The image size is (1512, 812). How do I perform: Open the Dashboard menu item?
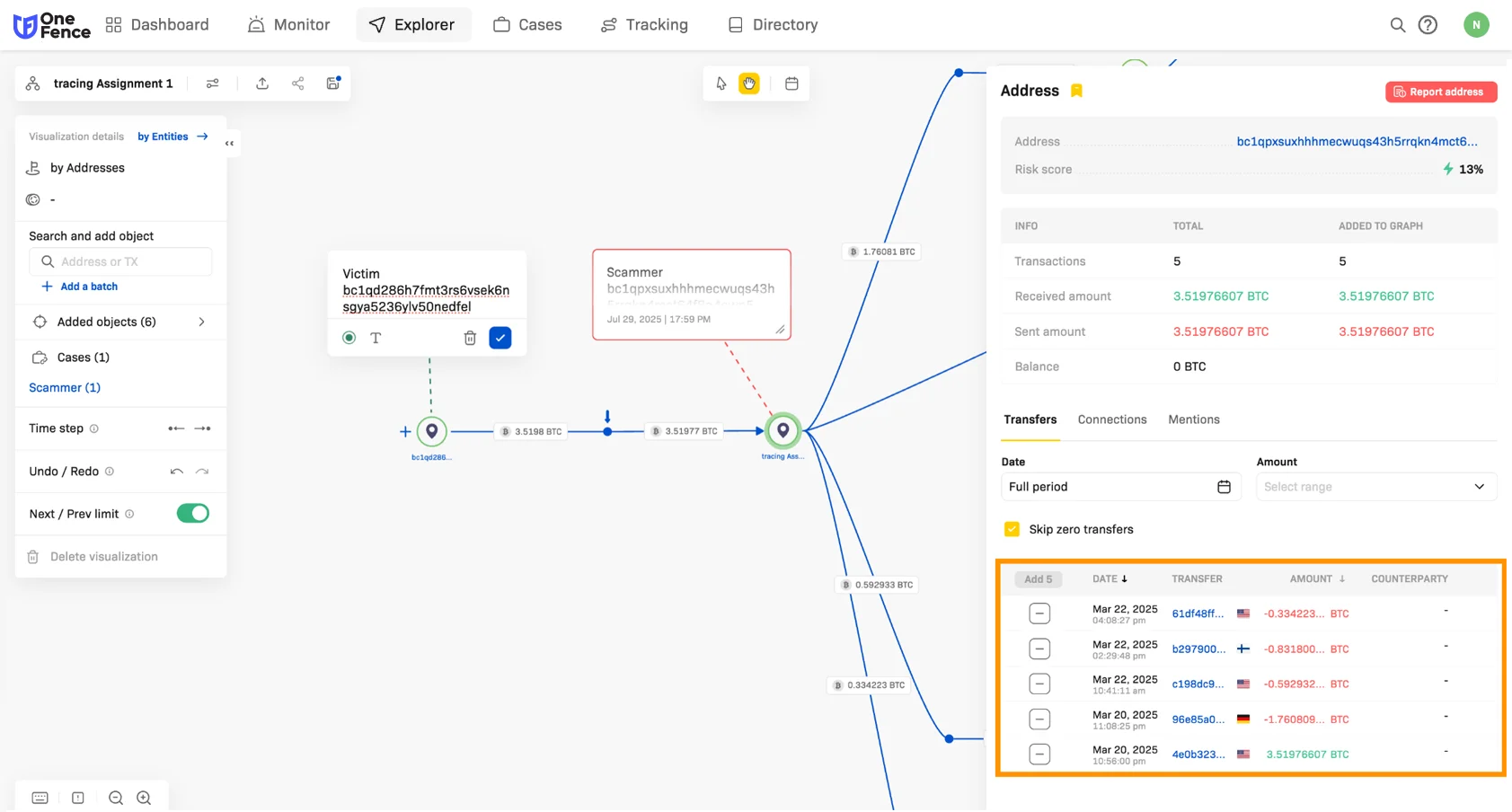coord(157,25)
